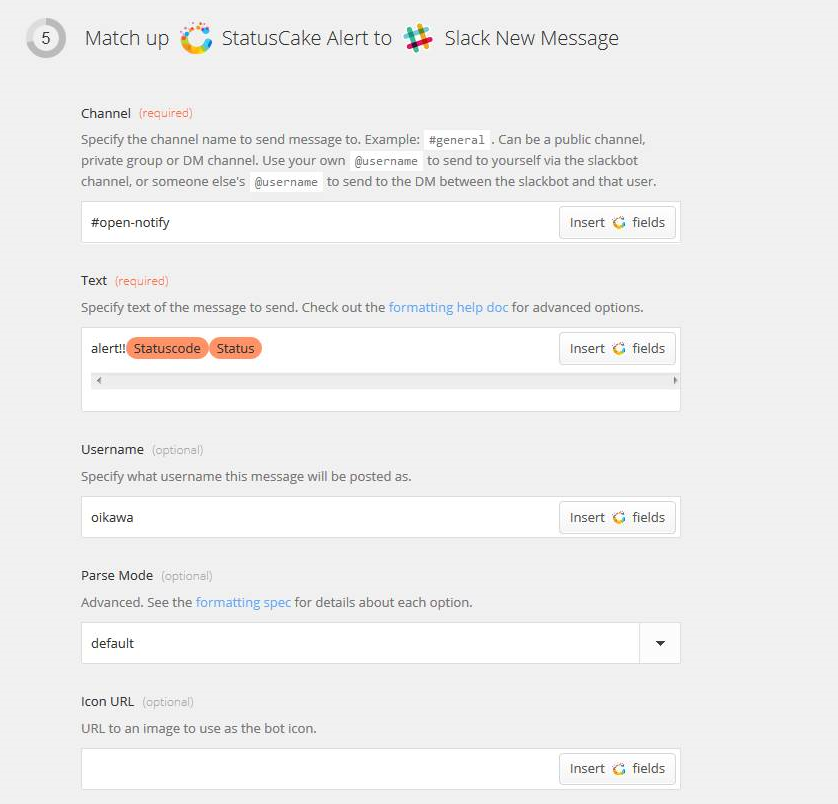Click the horizontal scrollbar track in the Text box

(386, 381)
